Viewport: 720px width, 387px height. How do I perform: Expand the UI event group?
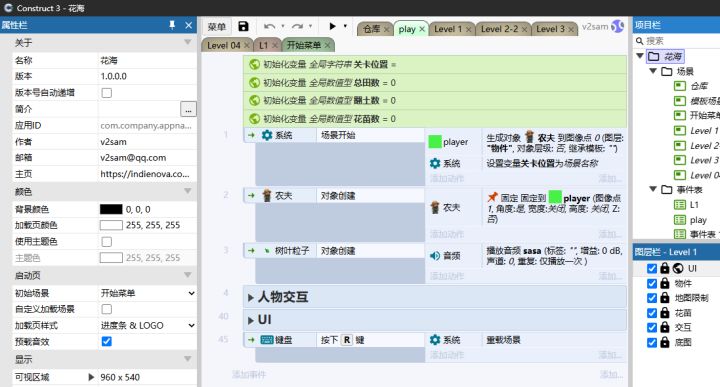tap(250, 320)
